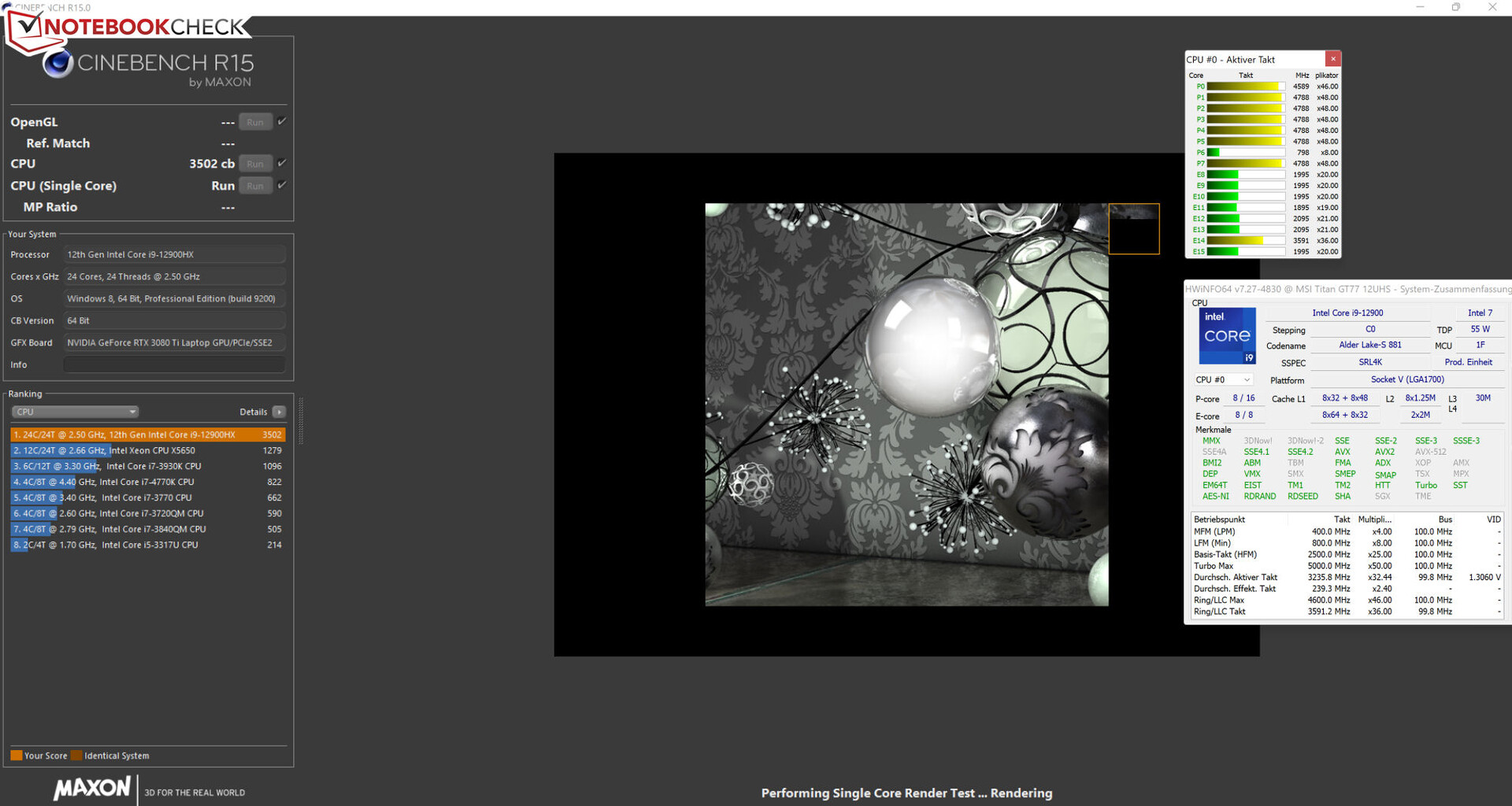1512x806 pixels.
Task: Click the MAXON logo at bottom
Action: 92,788
